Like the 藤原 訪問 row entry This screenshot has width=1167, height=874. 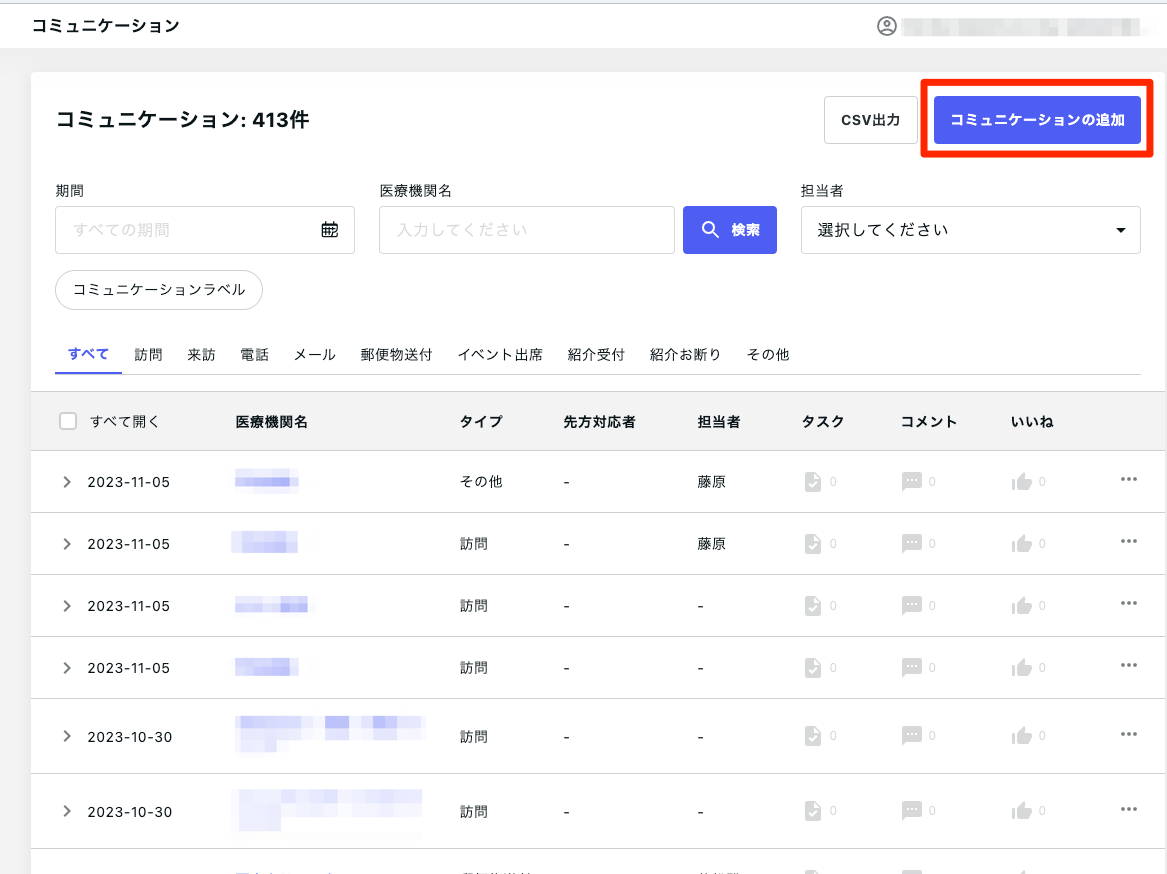[x=1022, y=543]
